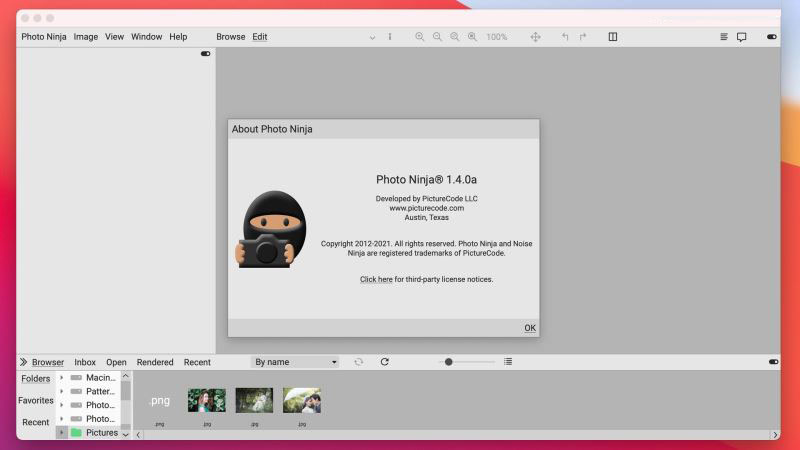Viewport: 800px width, 450px height.
Task: Click the 100% zoom level field
Action: [x=496, y=37]
